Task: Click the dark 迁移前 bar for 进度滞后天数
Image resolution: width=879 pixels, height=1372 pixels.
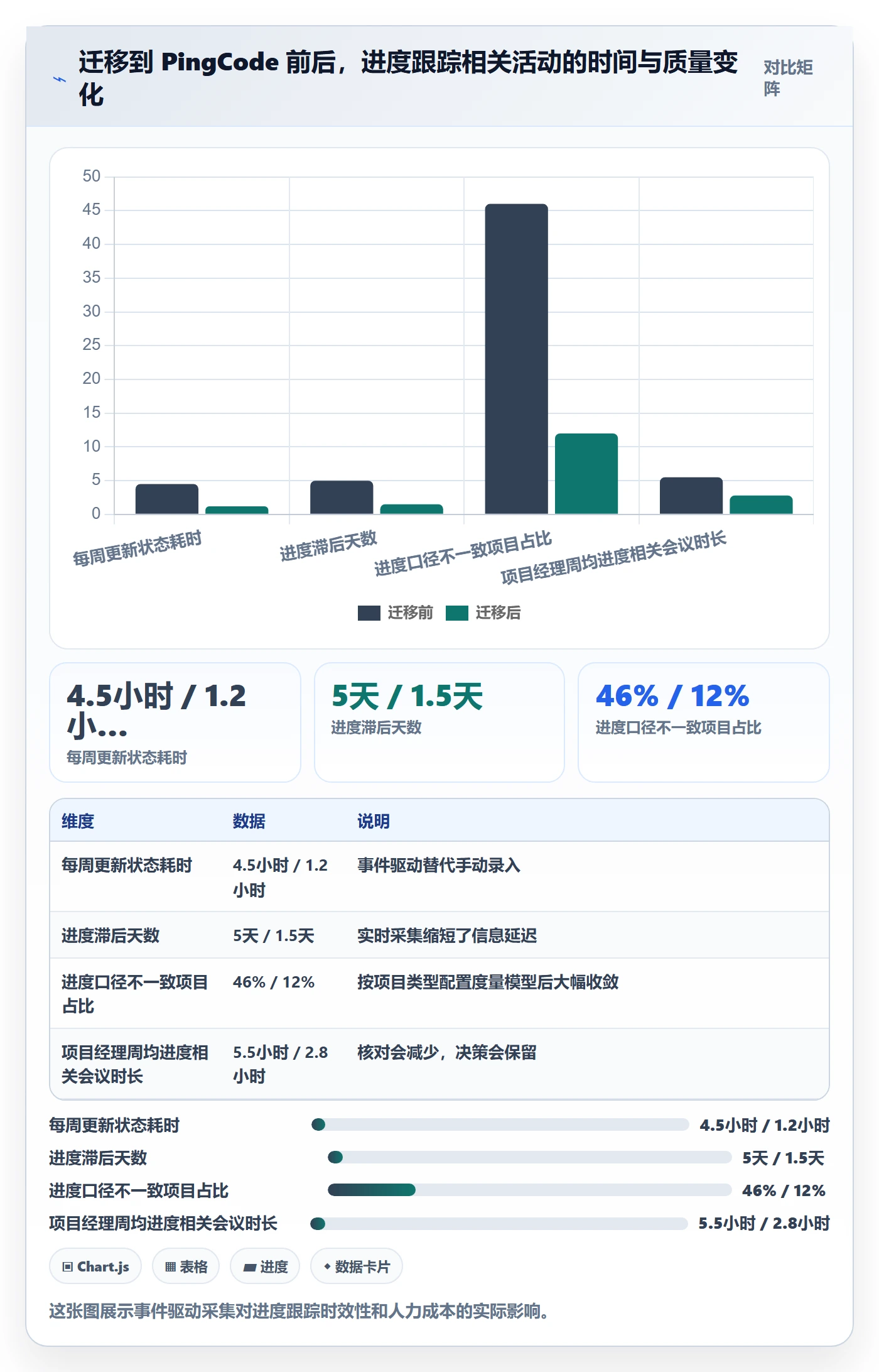Action: coord(342,497)
